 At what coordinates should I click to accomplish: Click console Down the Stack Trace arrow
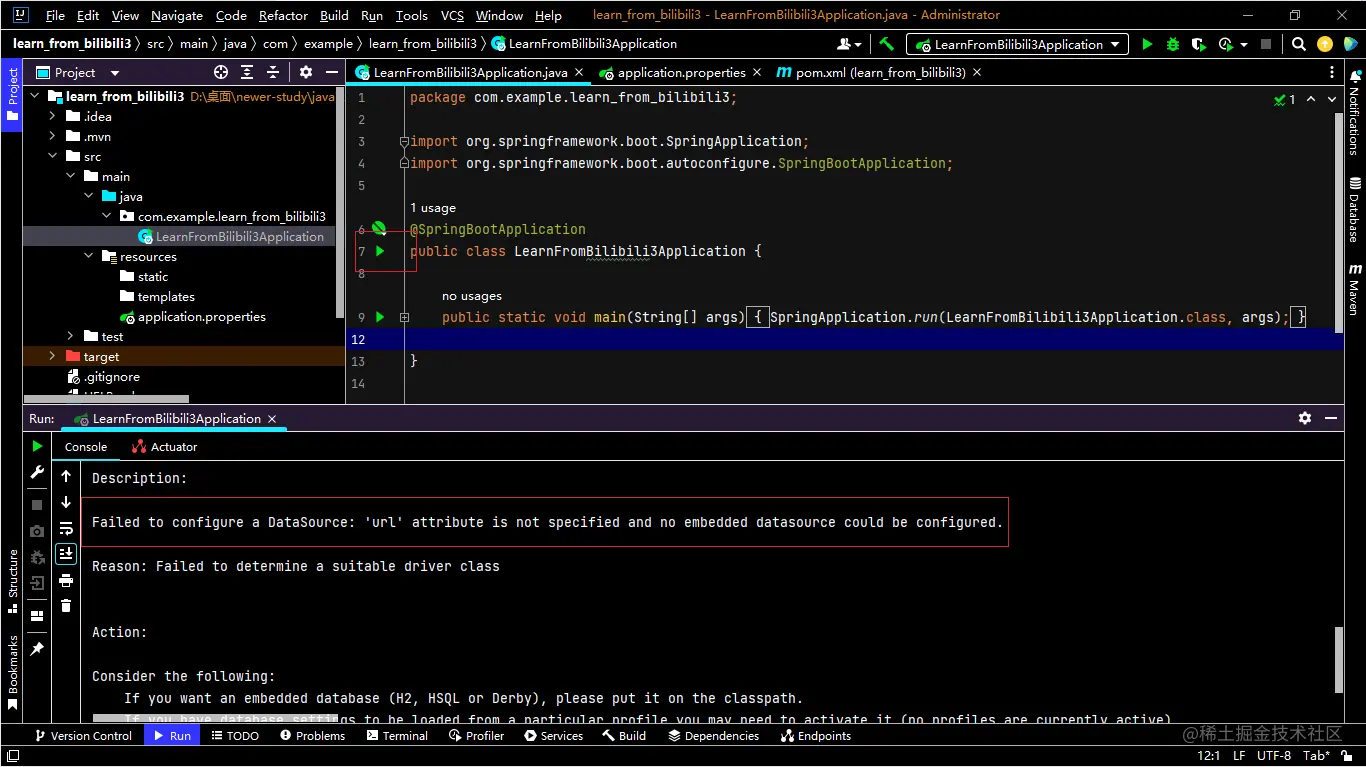(x=66, y=502)
